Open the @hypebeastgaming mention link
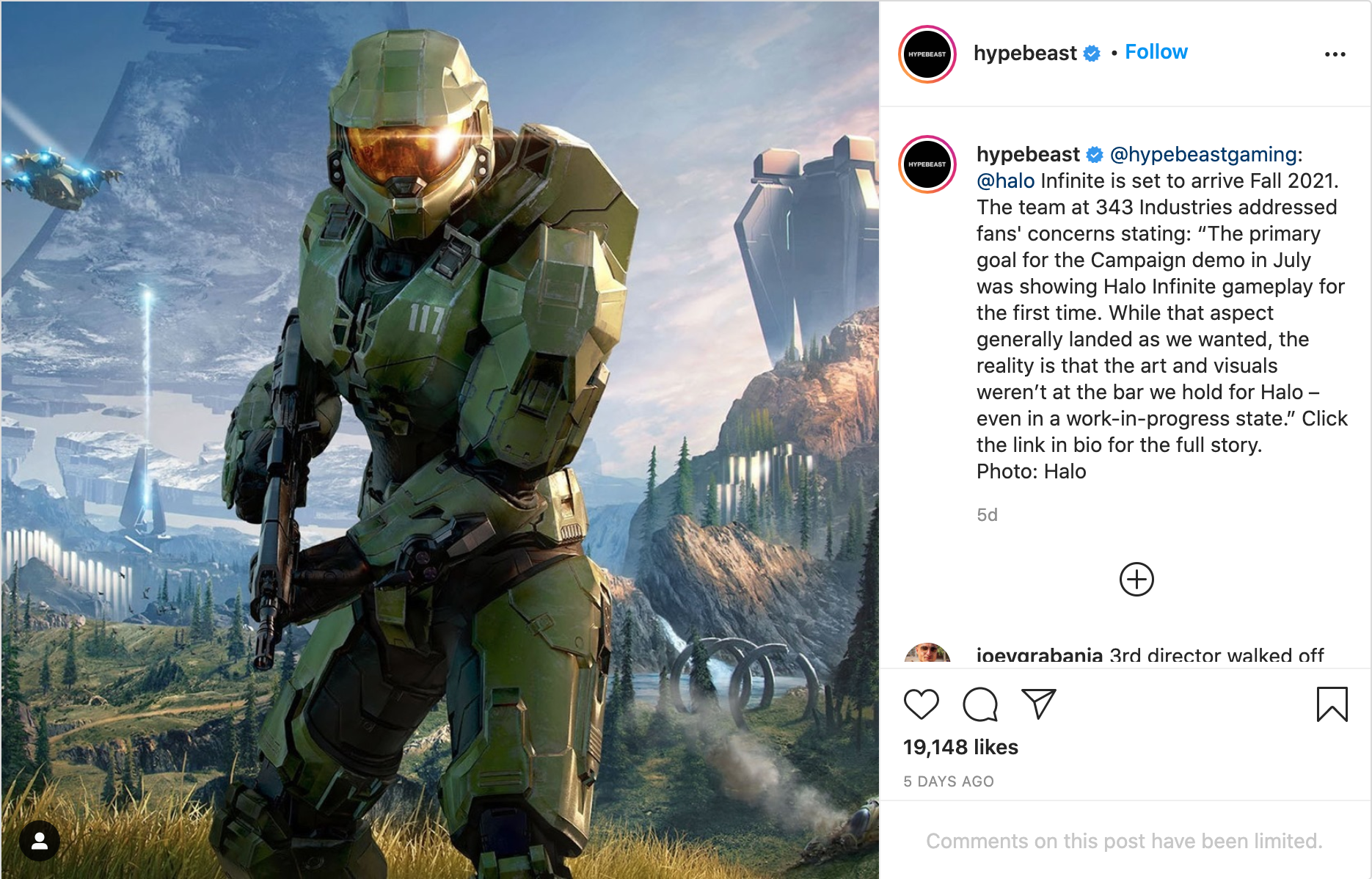This screenshot has width=1372, height=879. click(x=1203, y=155)
